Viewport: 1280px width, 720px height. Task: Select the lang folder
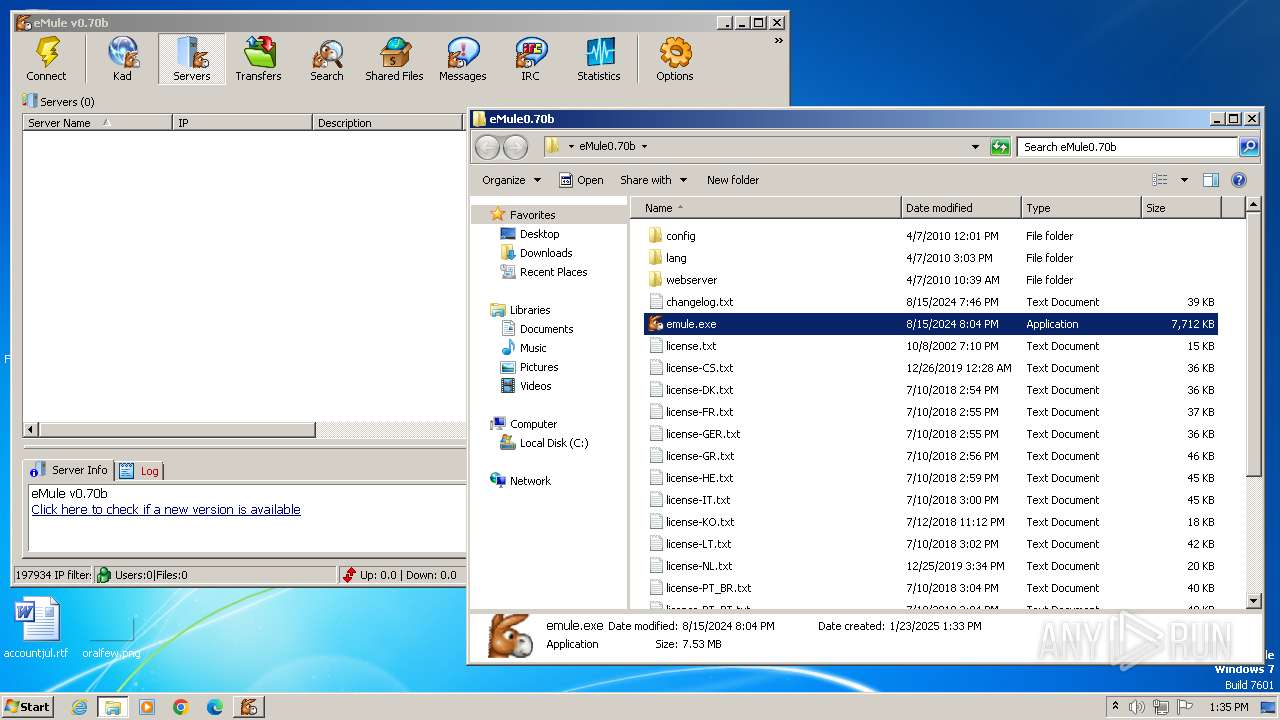tap(931, 258)
